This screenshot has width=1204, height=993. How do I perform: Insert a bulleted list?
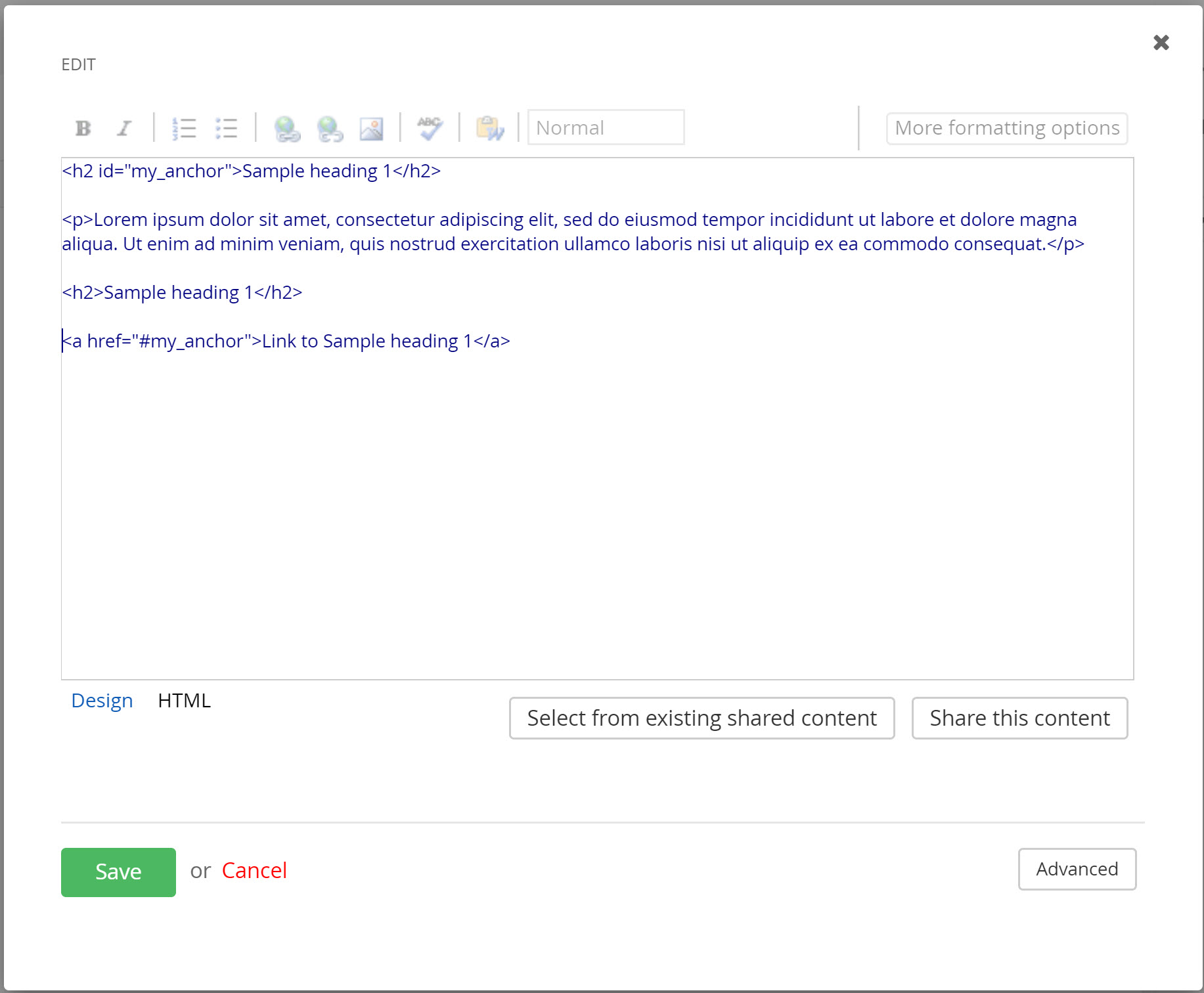coord(226,128)
